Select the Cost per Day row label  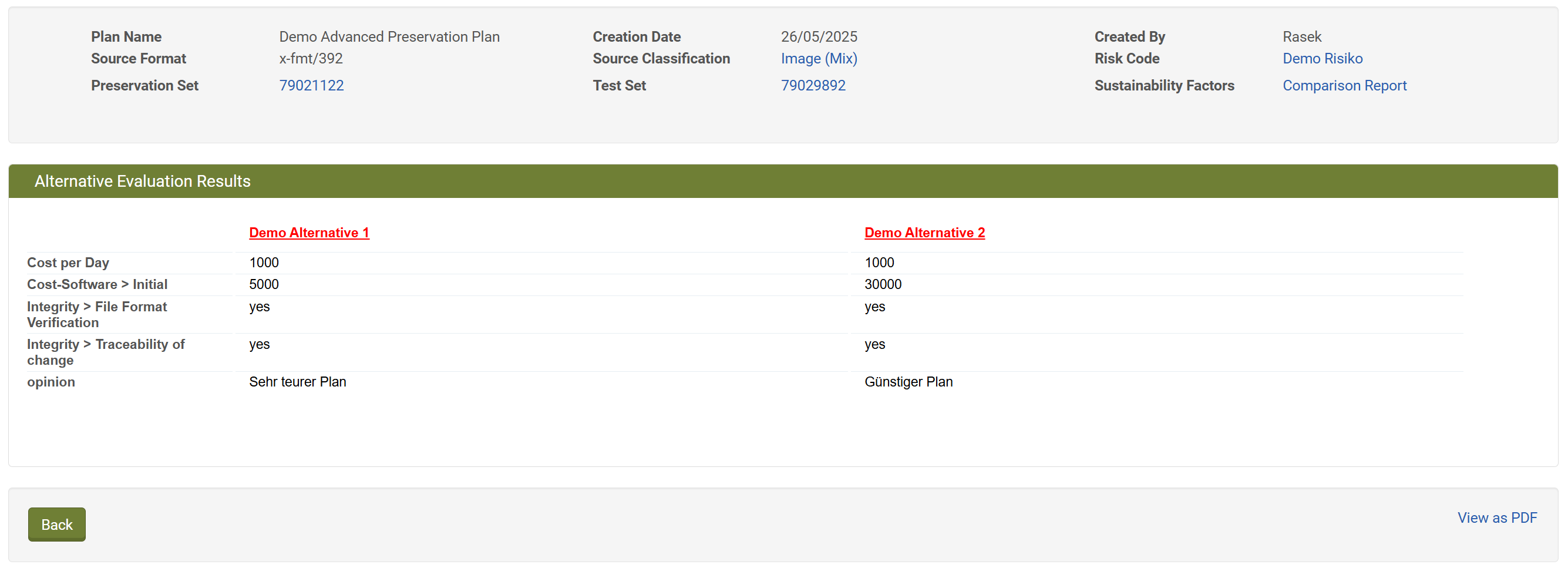[68, 263]
